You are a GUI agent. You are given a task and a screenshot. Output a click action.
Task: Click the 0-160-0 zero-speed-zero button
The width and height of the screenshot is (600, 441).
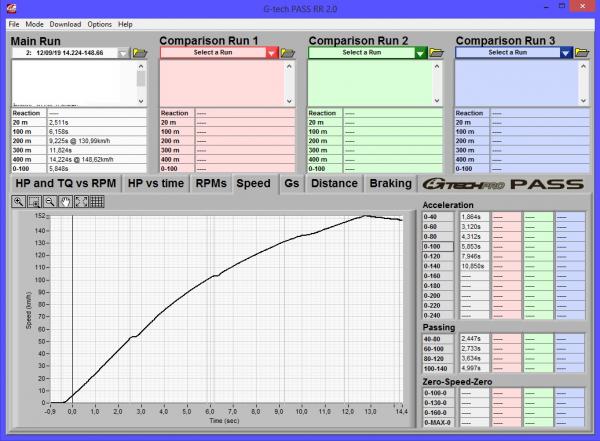tap(438, 413)
